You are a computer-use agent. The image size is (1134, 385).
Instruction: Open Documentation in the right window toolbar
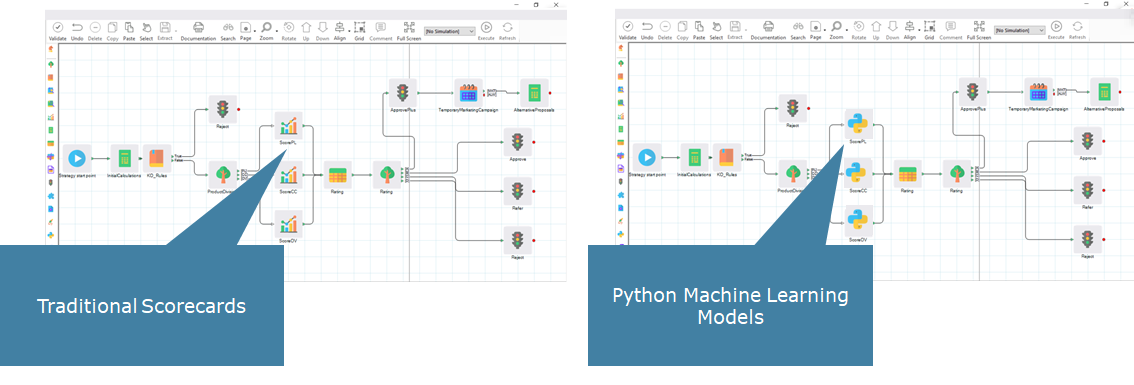coord(768,30)
